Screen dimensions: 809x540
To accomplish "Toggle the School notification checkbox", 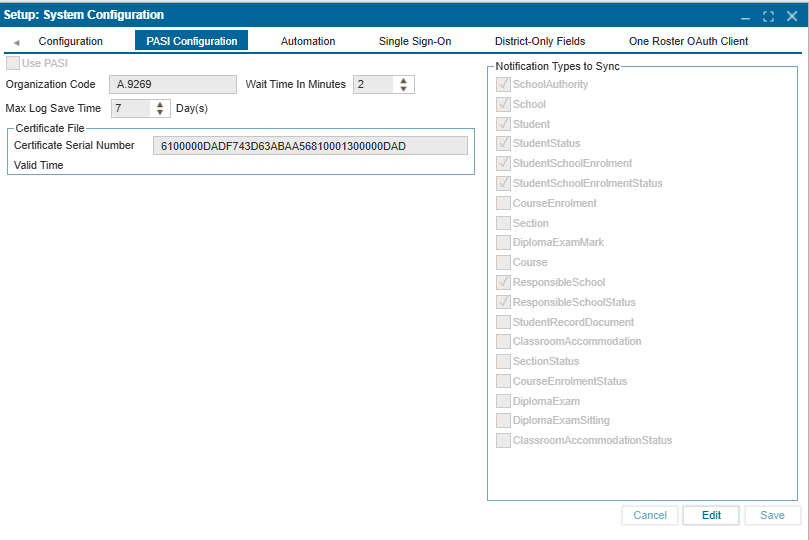I will [503, 104].
